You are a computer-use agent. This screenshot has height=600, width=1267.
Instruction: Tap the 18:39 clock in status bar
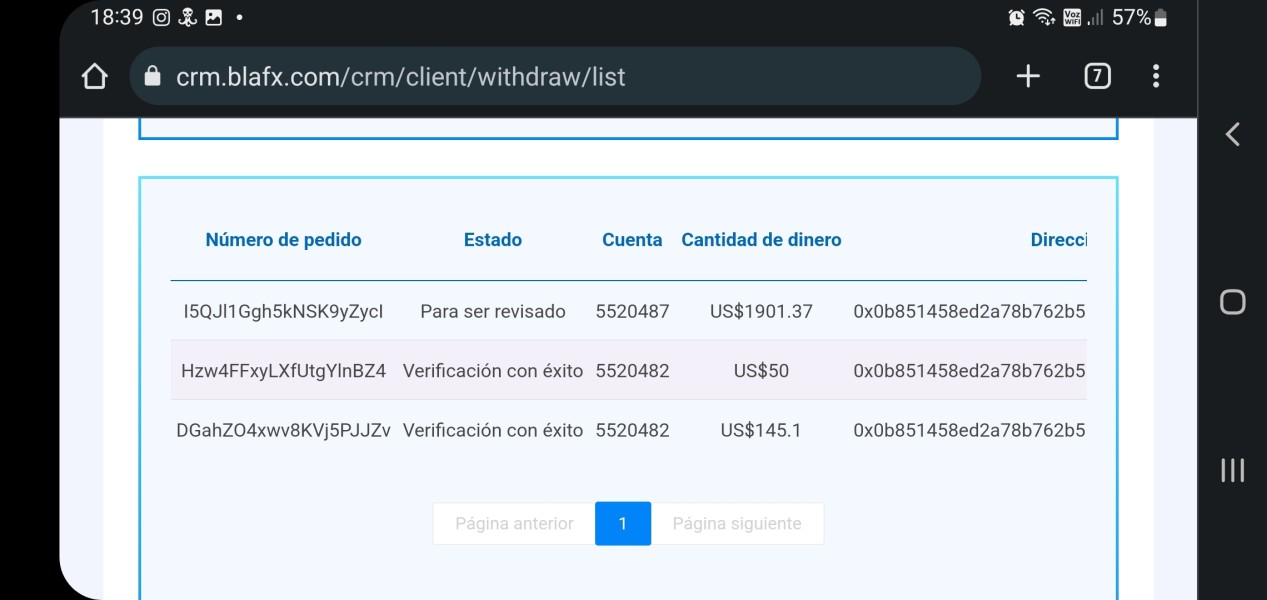point(117,17)
